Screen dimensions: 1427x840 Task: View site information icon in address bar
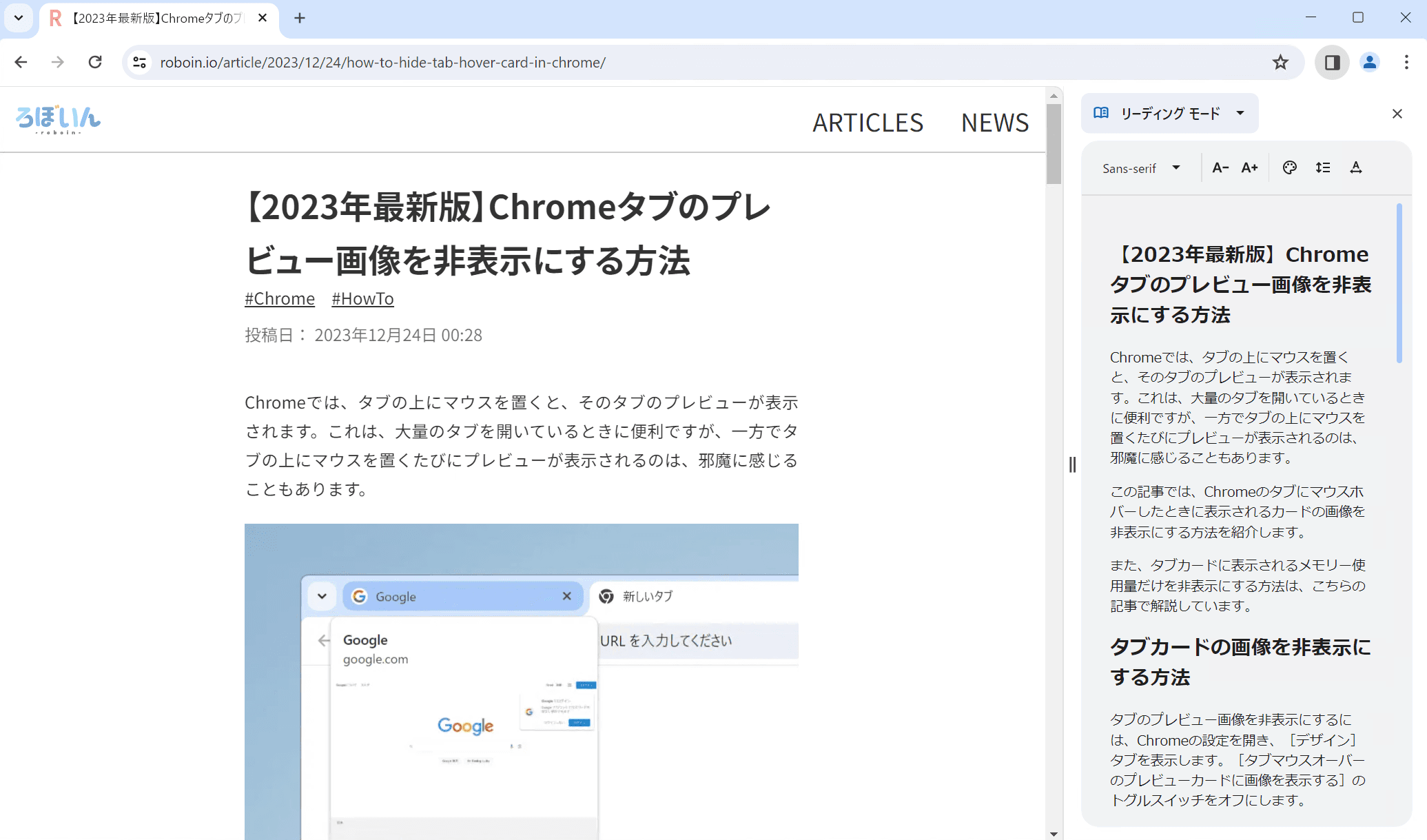pyautogui.click(x=139, y=63)
